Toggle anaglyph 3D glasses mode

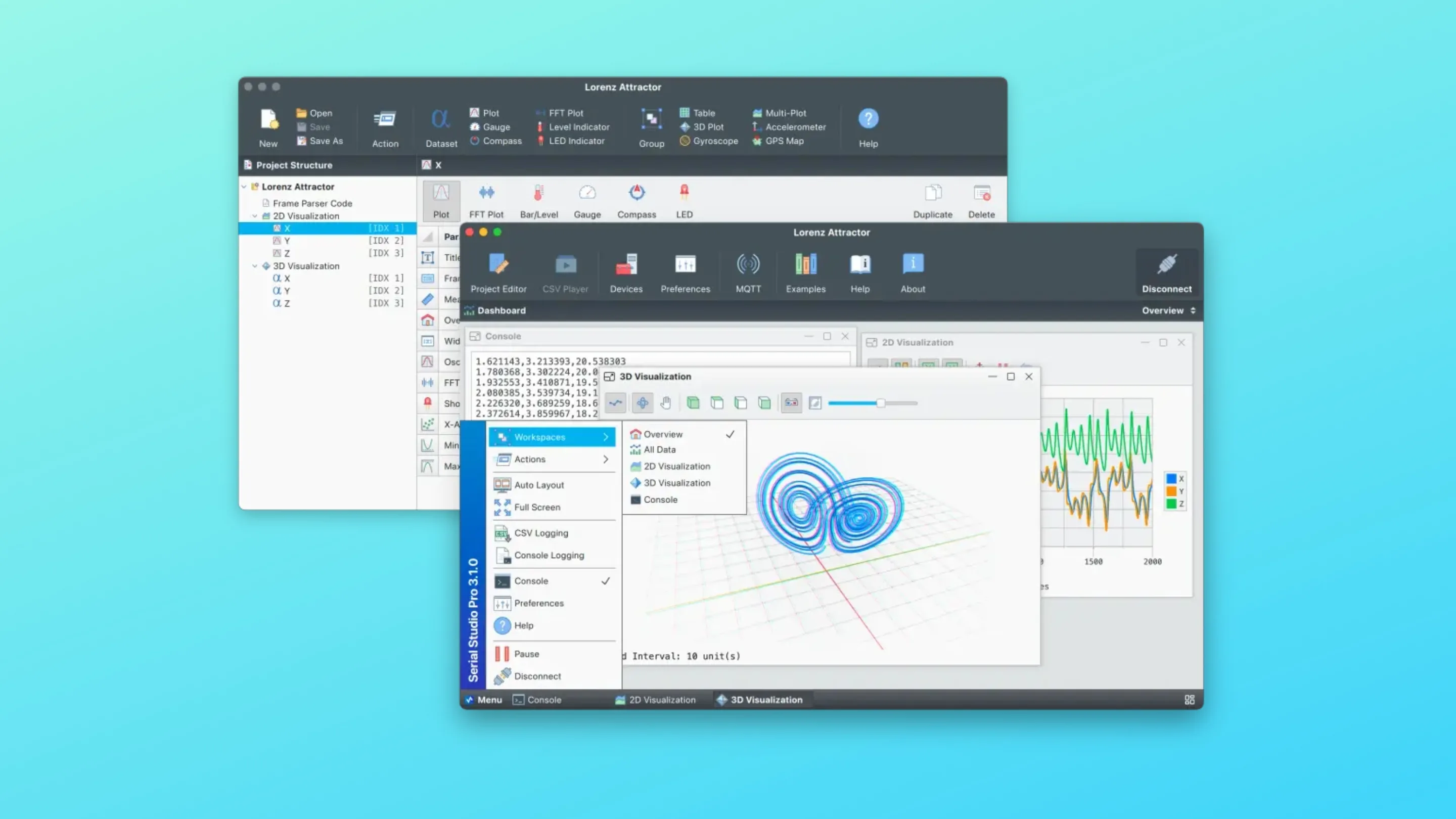point(791,403)
